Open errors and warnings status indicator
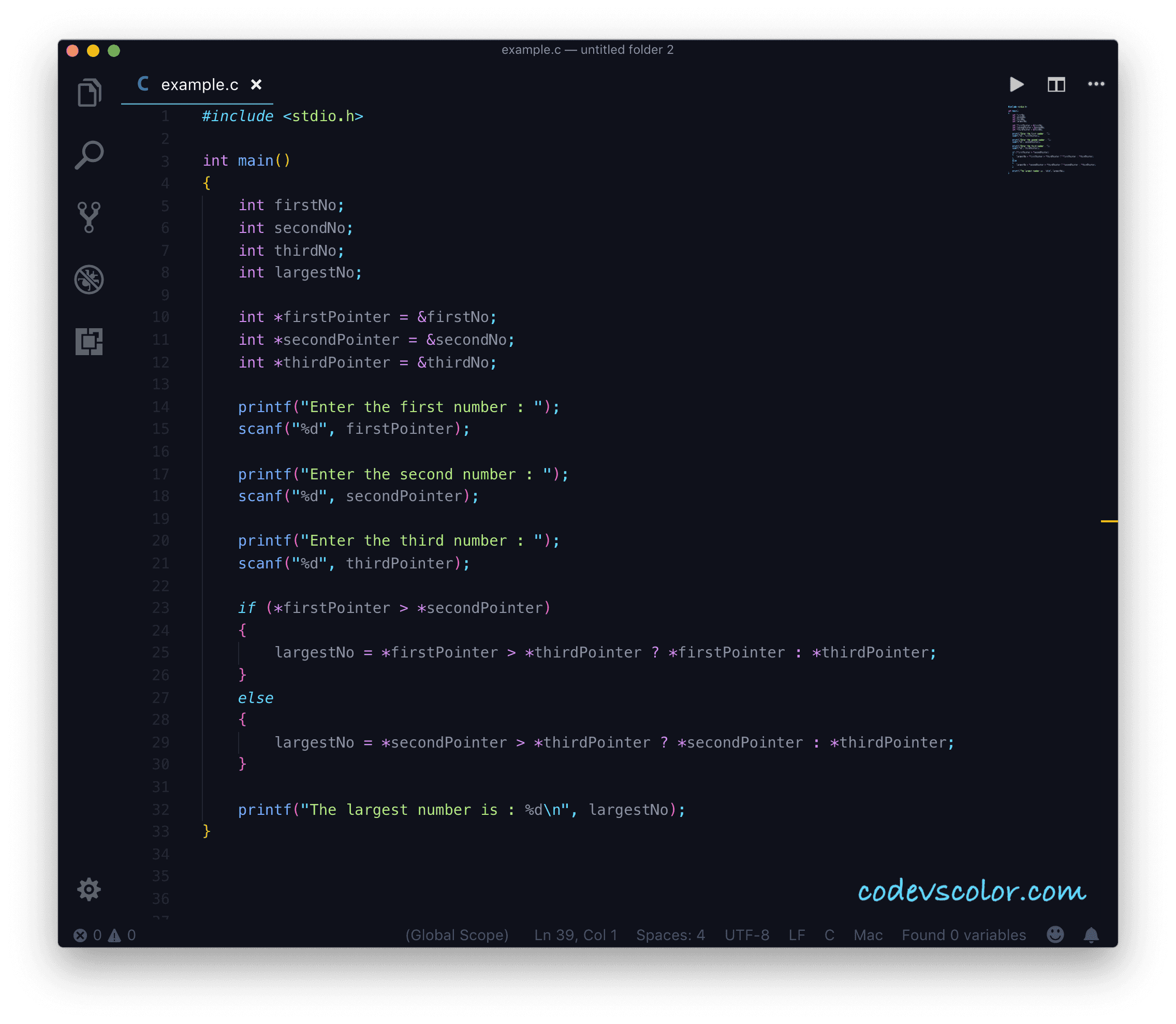Image resolution: width=1176 pixels, height=1024 pixels. [x=105, y=935]
